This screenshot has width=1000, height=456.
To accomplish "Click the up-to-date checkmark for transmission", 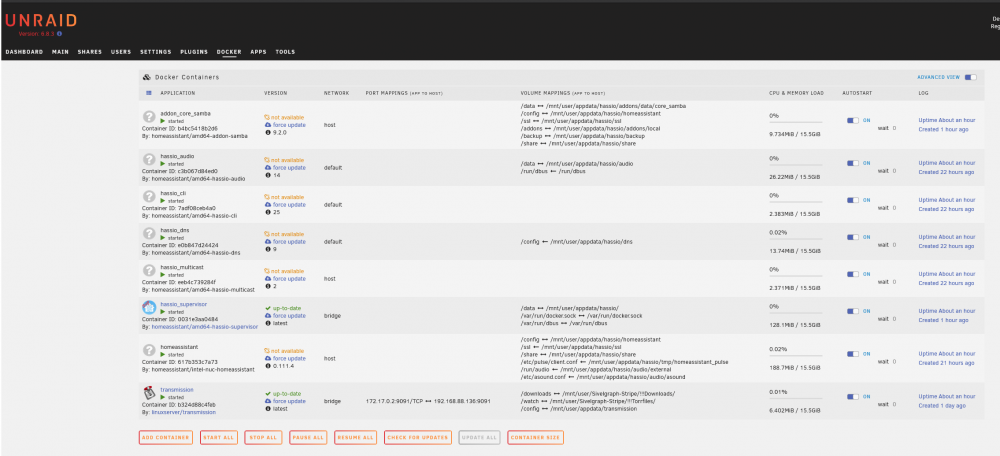I will pos(267,393).
